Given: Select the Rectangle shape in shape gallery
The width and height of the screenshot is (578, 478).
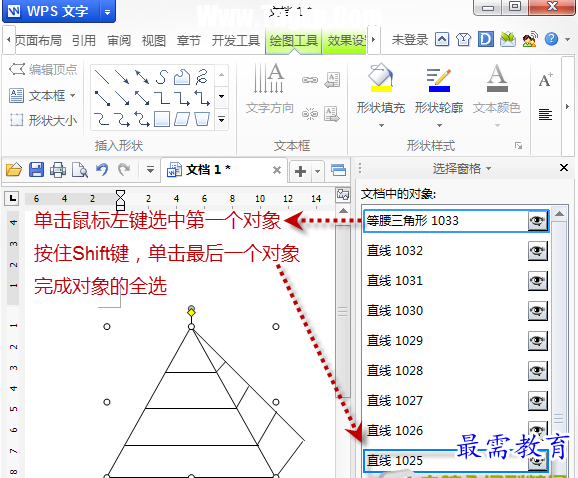Looking at the screenshot, I should pos(161,119).
